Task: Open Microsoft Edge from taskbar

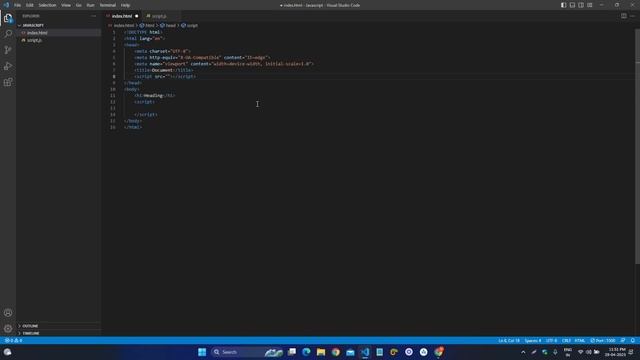Action: (x=306, y=352)
